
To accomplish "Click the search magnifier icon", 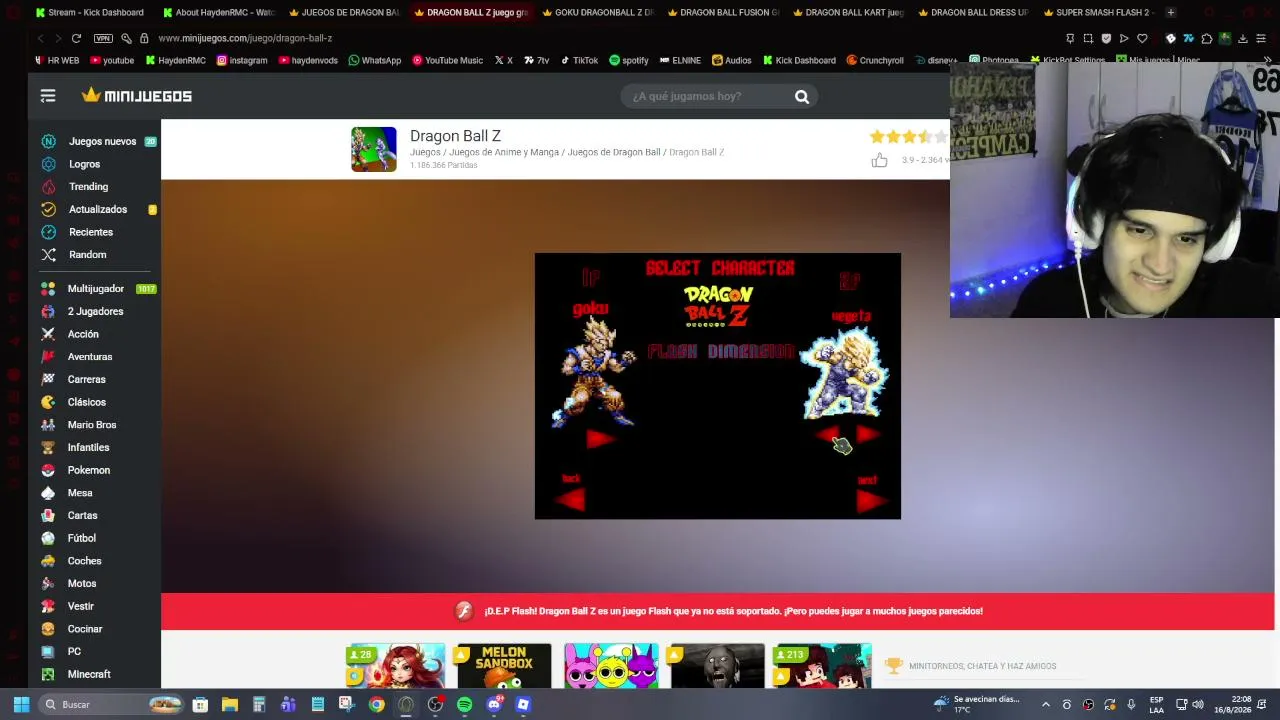I will (x=802, y=97).
